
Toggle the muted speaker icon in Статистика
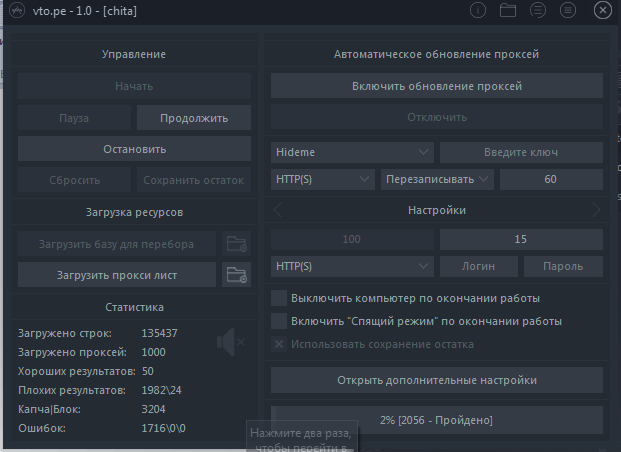(x=230, y=344)
